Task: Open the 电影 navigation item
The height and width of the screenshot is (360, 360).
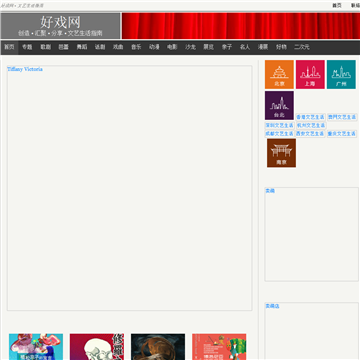Action: [x=172, y=47]
